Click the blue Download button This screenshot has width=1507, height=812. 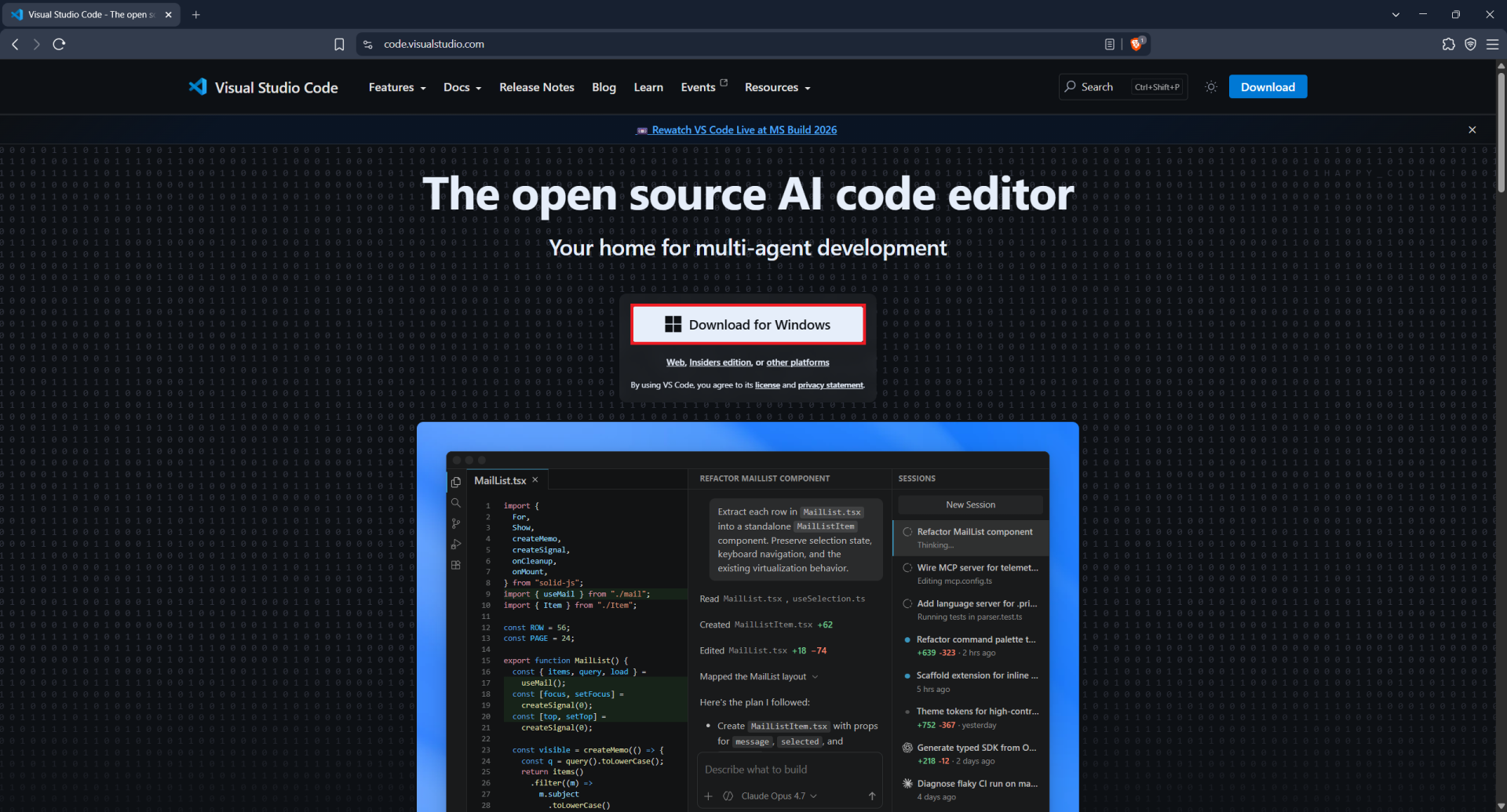(x=1268, y=87)
